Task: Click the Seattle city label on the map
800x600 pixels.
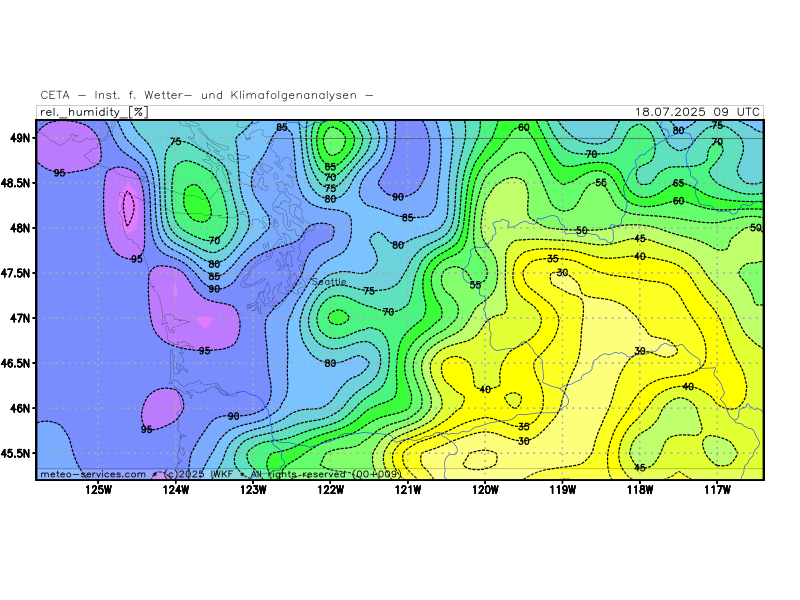Action: tap(329, 282)
